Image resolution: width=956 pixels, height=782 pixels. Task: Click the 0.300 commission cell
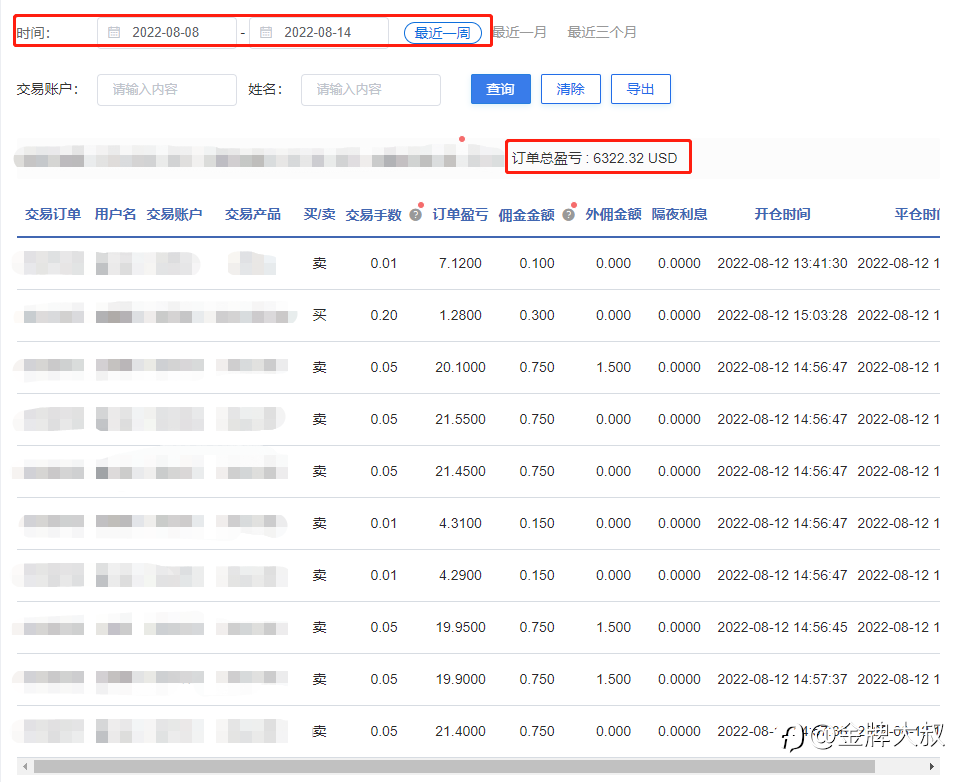537,315
